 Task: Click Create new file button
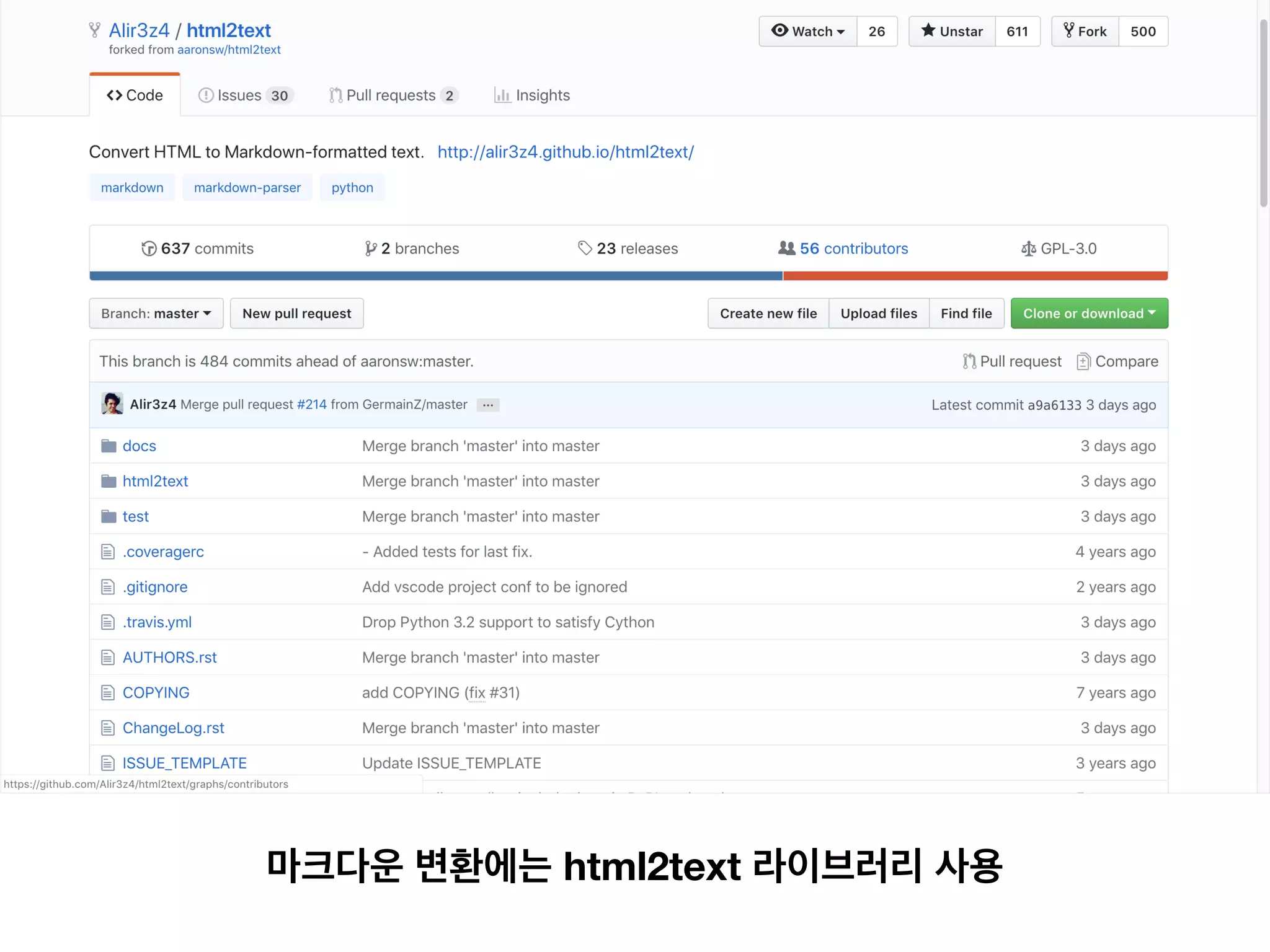pyautogui.click(x=768, y=314)
